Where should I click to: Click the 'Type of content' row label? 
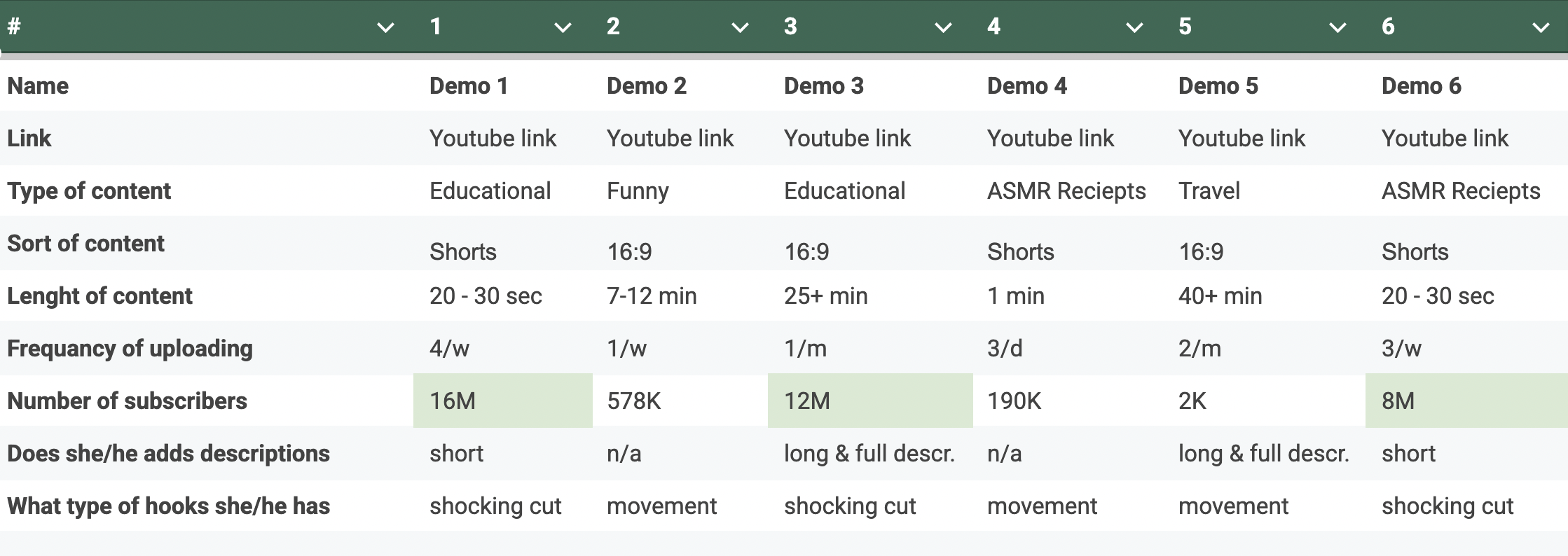pos(89,191)
